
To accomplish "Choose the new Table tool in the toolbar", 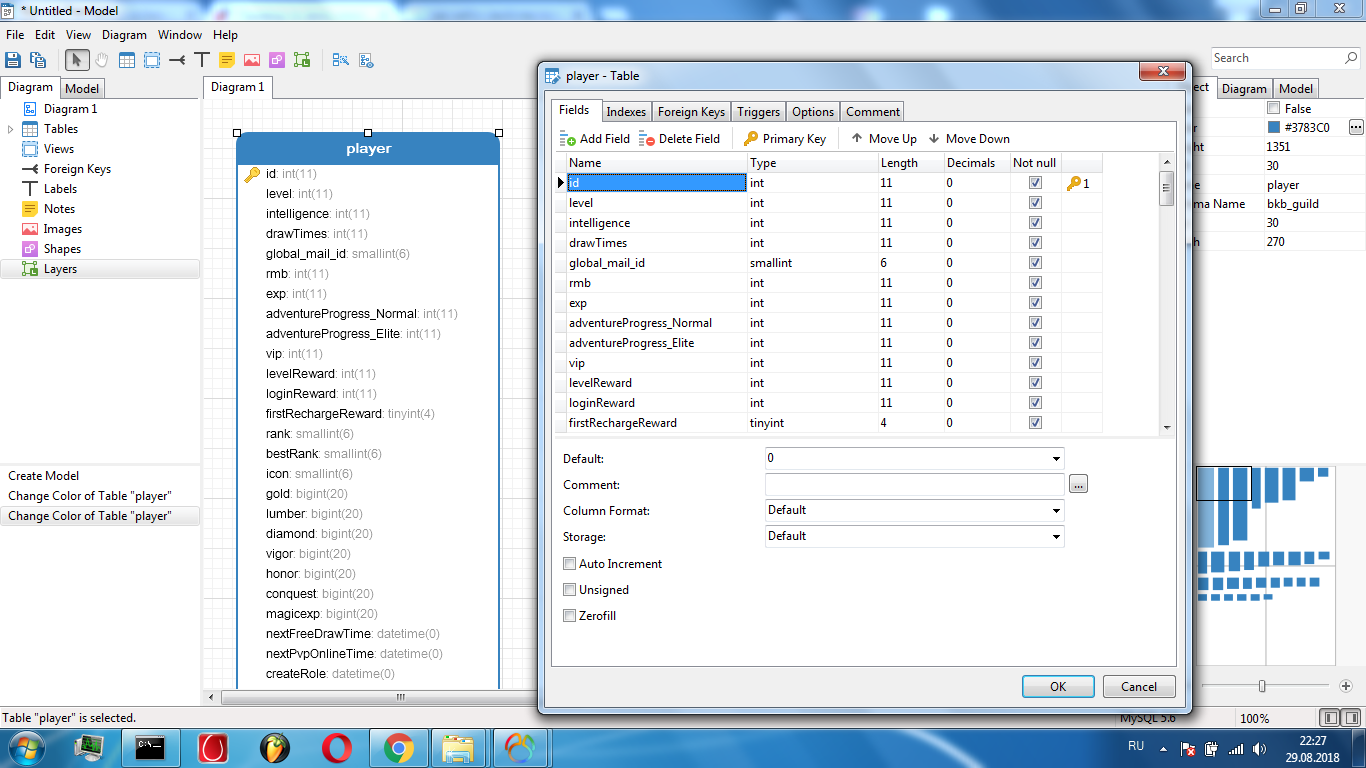I will tap(127, 60).
